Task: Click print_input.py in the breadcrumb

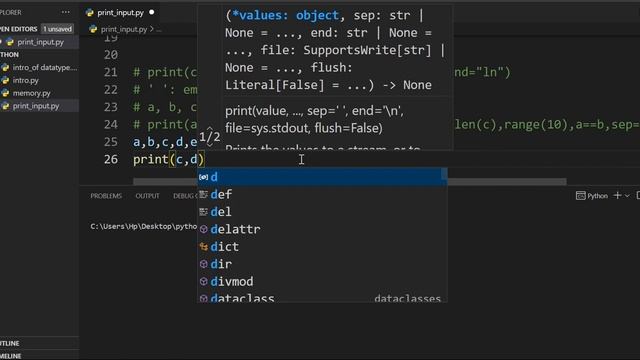Action: tap(124, 29)
